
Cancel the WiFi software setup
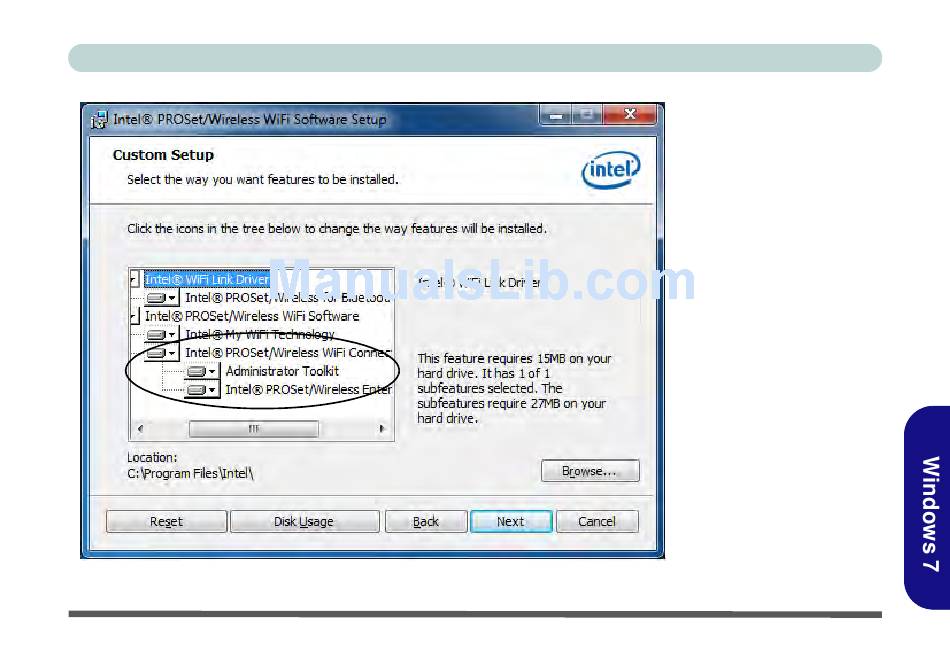point(597,521)
